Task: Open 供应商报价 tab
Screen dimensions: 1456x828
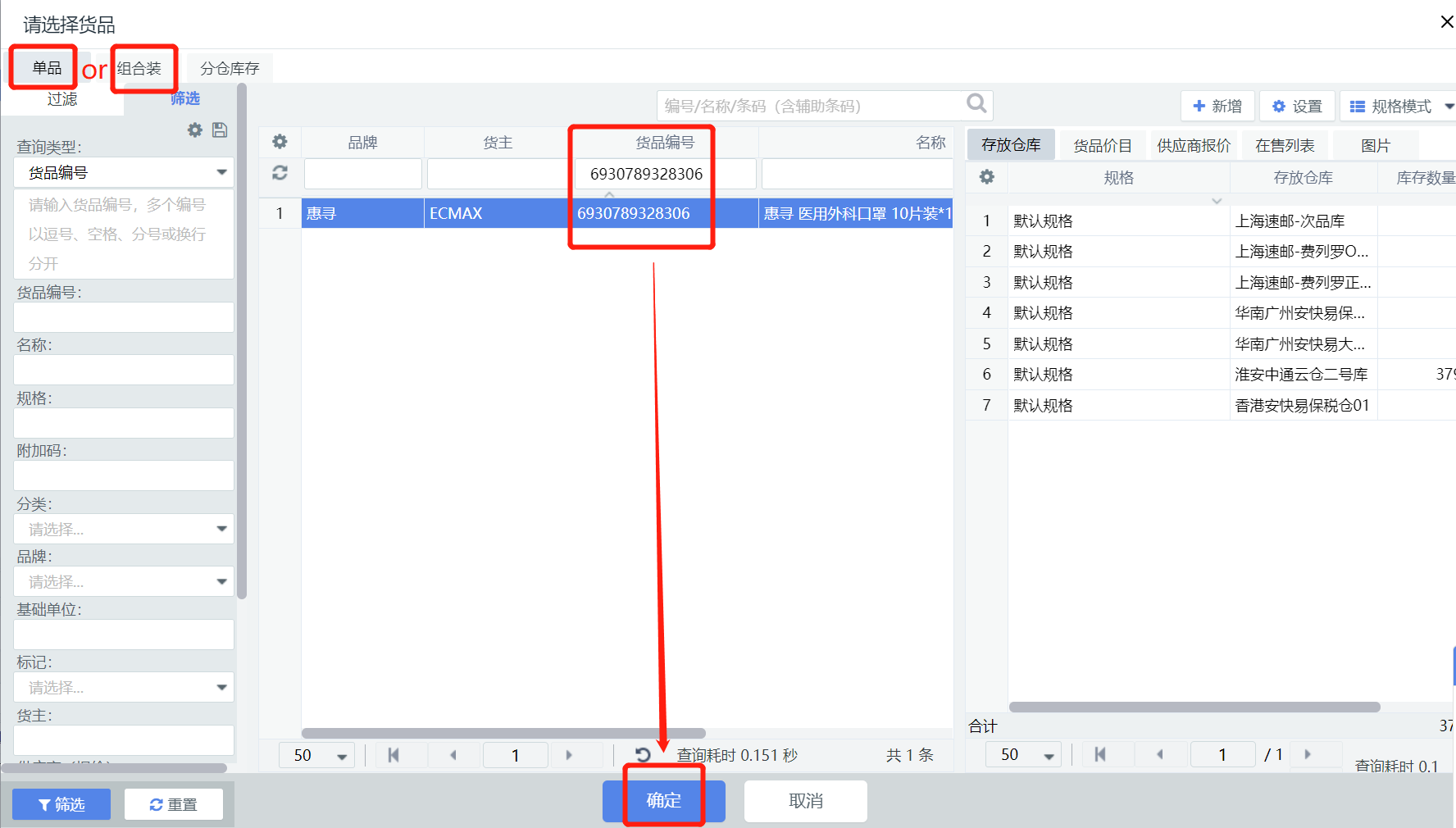Action: pyautogui.click(x=1194, y=145)
